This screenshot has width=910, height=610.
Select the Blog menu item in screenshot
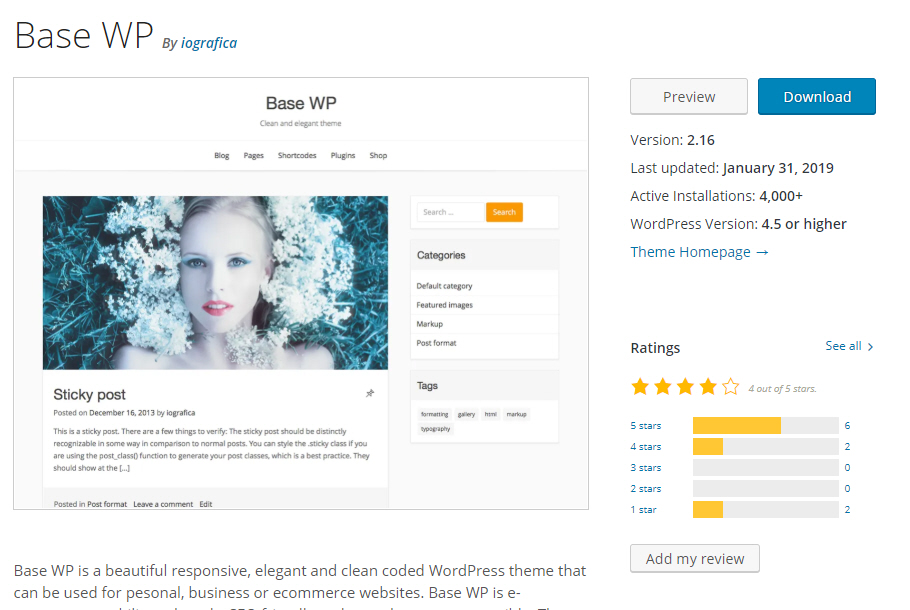222,156
